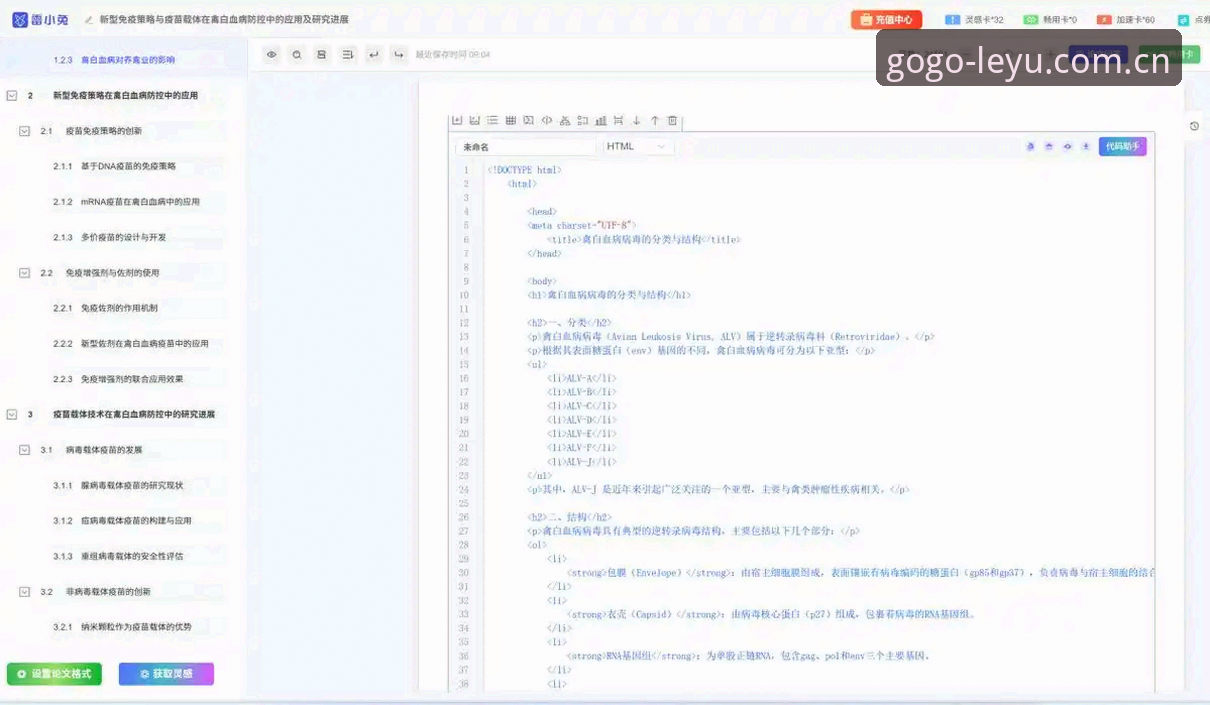Click the code line with 包膜 (Envelope)
The height and width of the screenshot is (705, 1210).
click(x=860, y=573)
